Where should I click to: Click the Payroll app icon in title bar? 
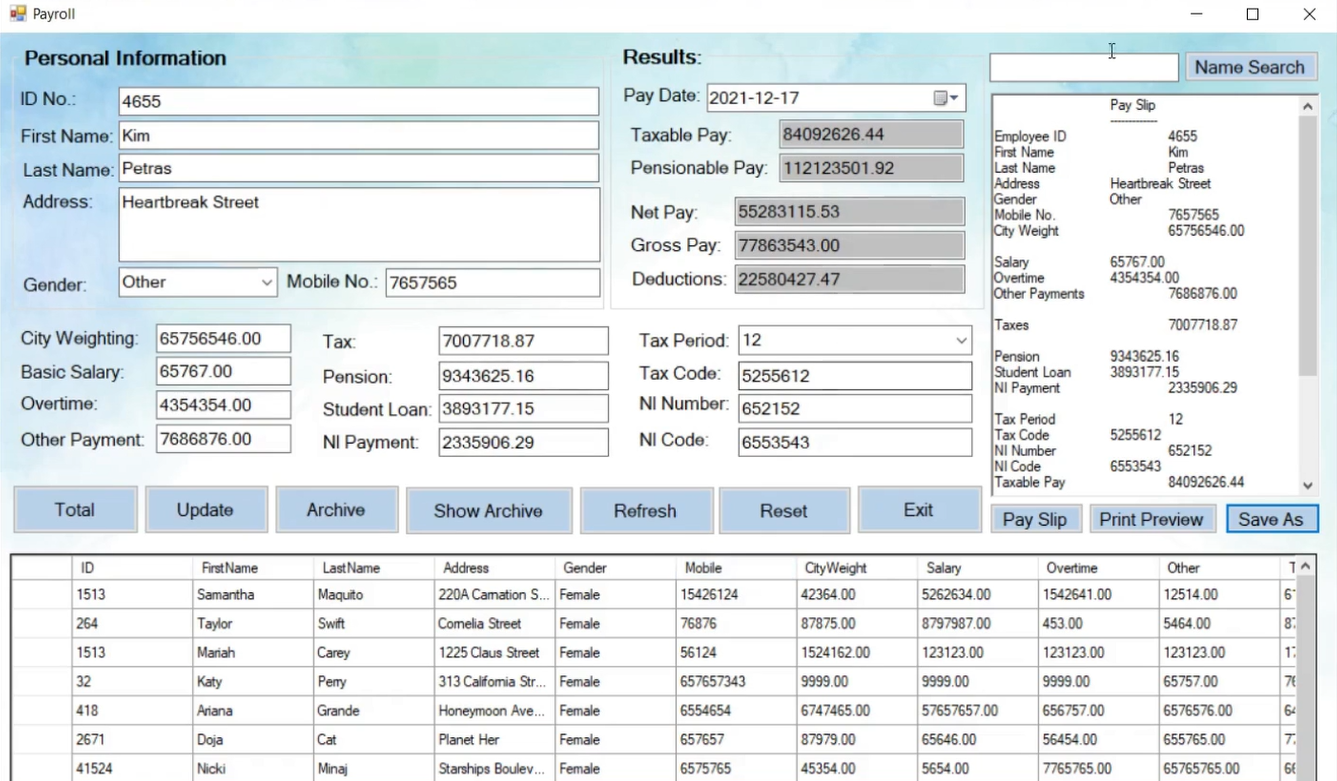pyautogui.click(x=17, y=14)
